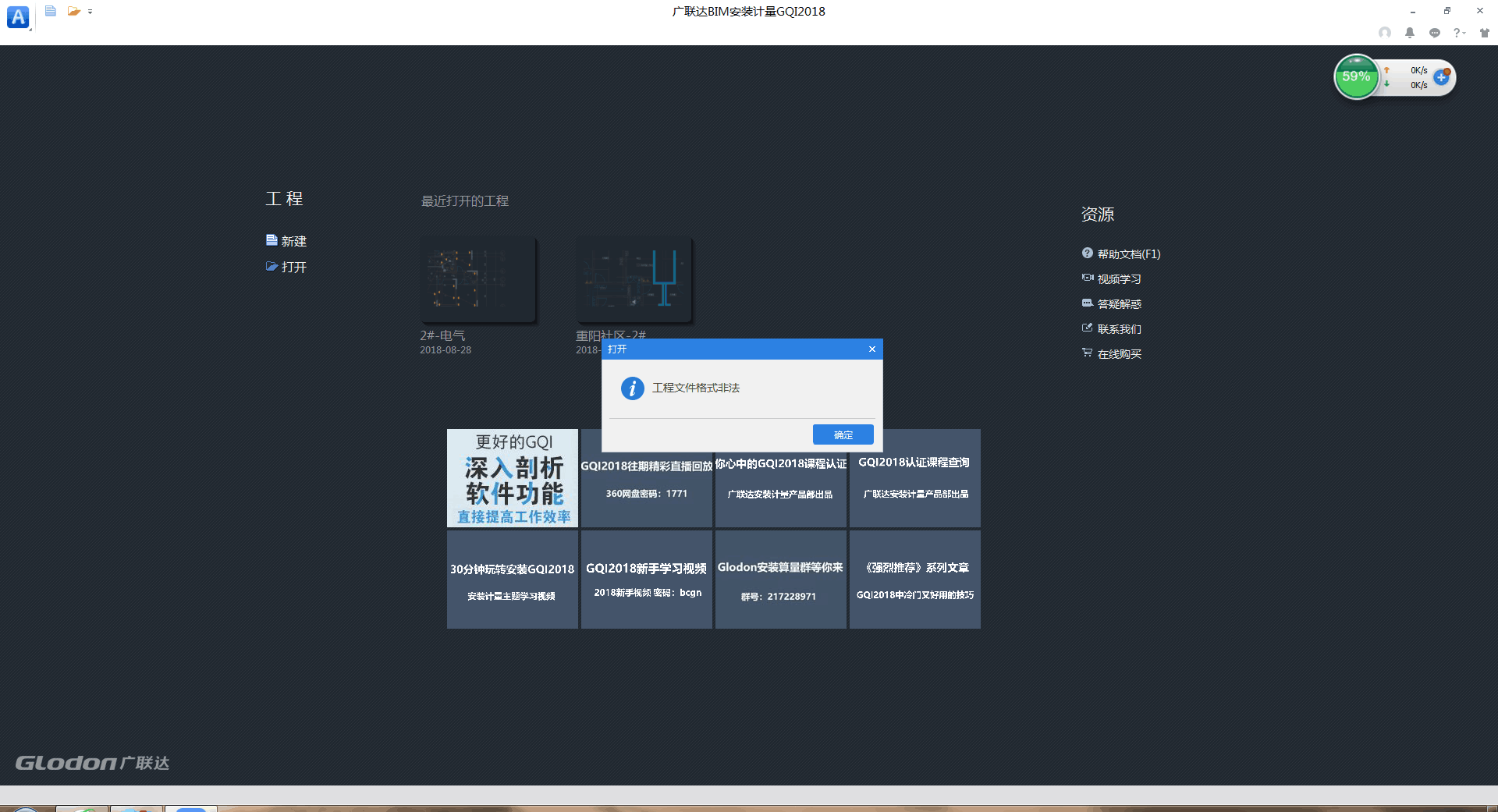Image resolution: width=1498 pixels, height=812 pixels.
Task: Expand the quick access toolbar customize arrow
Action: pyautogui.click(x=91, y=12)
